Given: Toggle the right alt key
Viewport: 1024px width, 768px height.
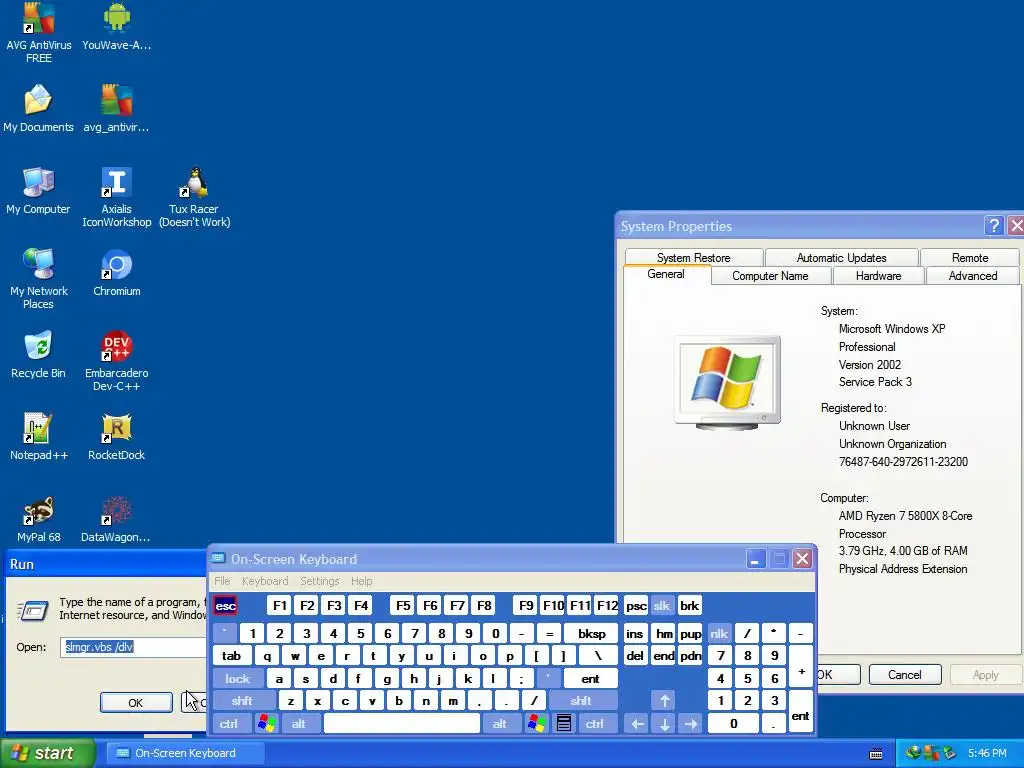Looking at the screenshot, I should point(500,724).
